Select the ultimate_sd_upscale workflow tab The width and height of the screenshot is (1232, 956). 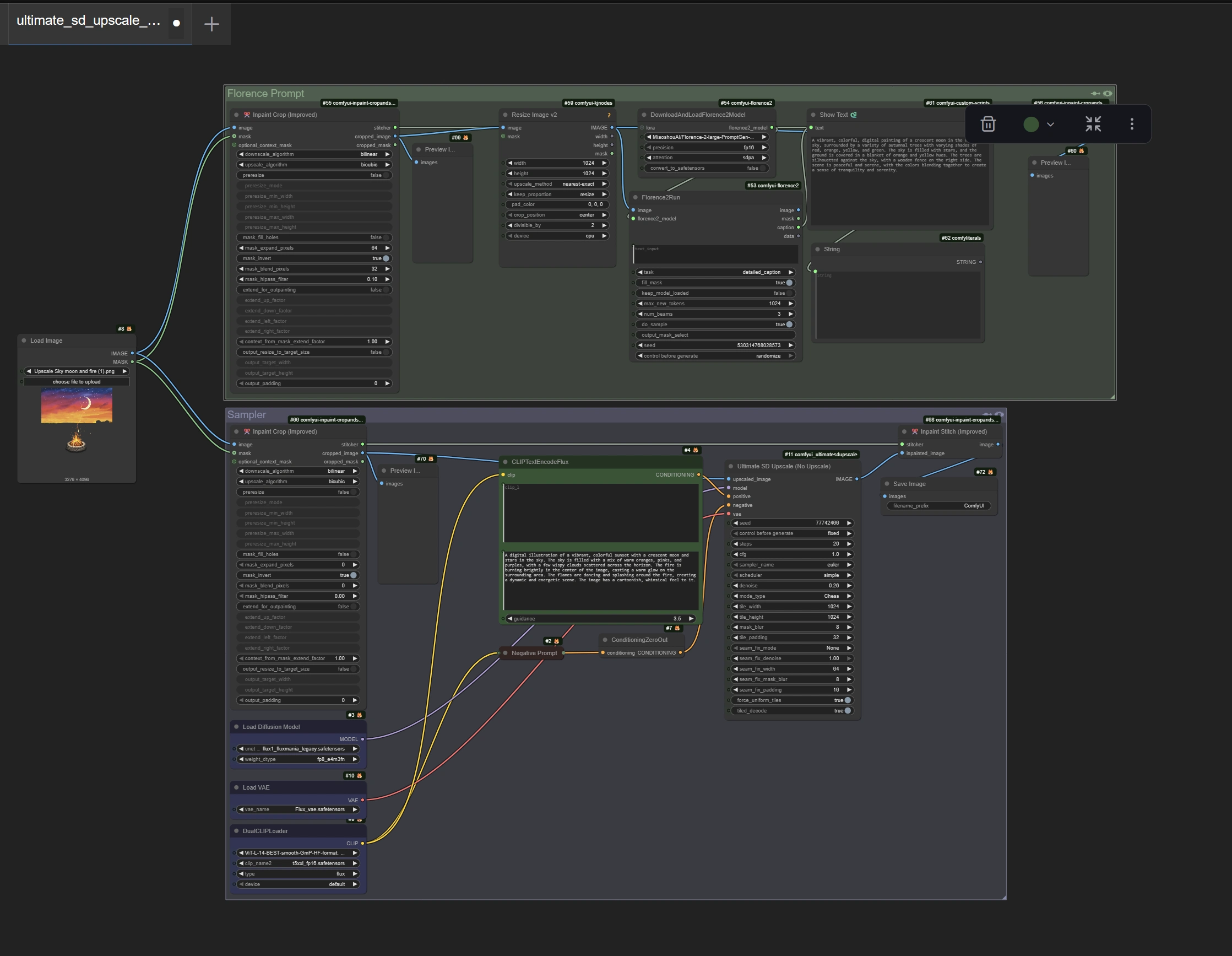(89, 21)
